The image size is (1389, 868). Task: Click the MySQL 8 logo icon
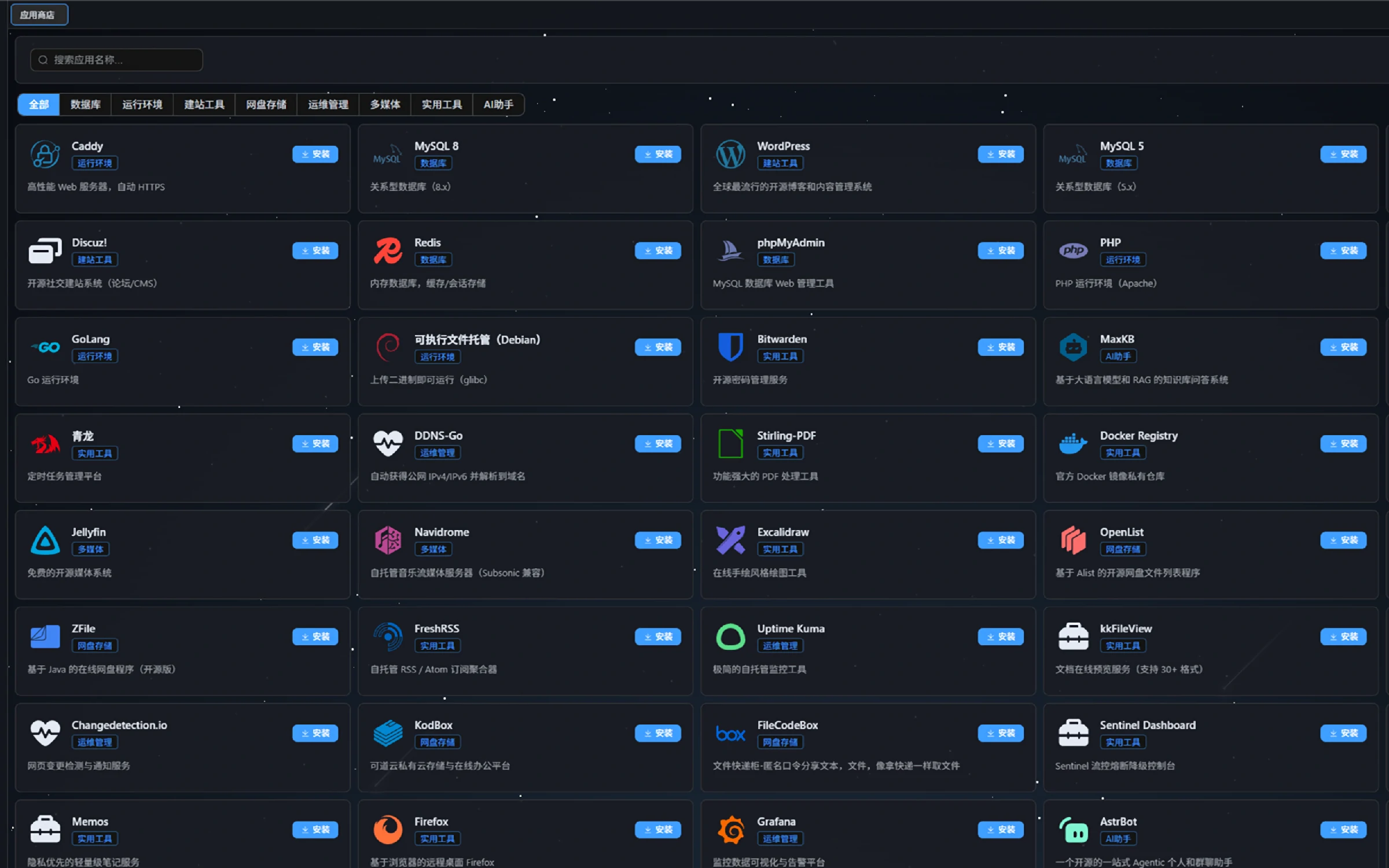(x=388, y=155)
